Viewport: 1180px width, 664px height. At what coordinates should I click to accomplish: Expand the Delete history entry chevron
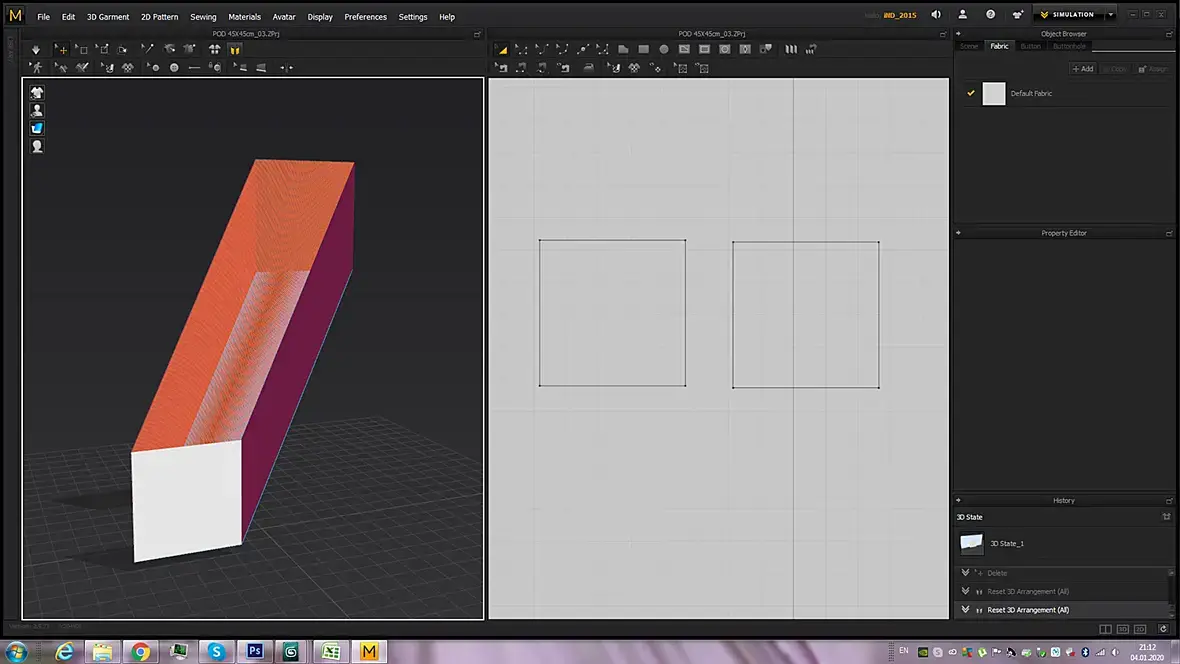[x=966, y=573]
